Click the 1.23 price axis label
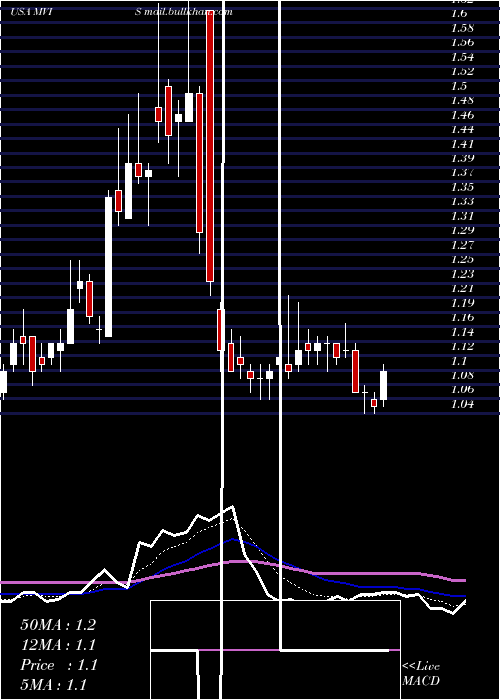This screenshot has width=500, height=700. 462,274
